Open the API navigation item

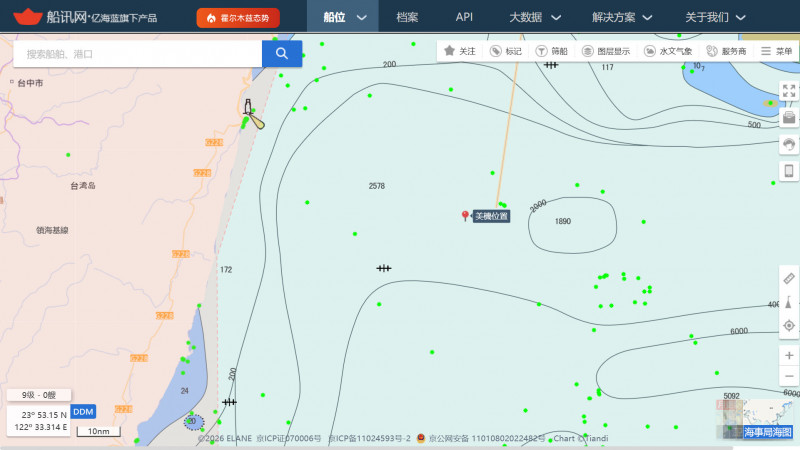click(x=464, y=17)
